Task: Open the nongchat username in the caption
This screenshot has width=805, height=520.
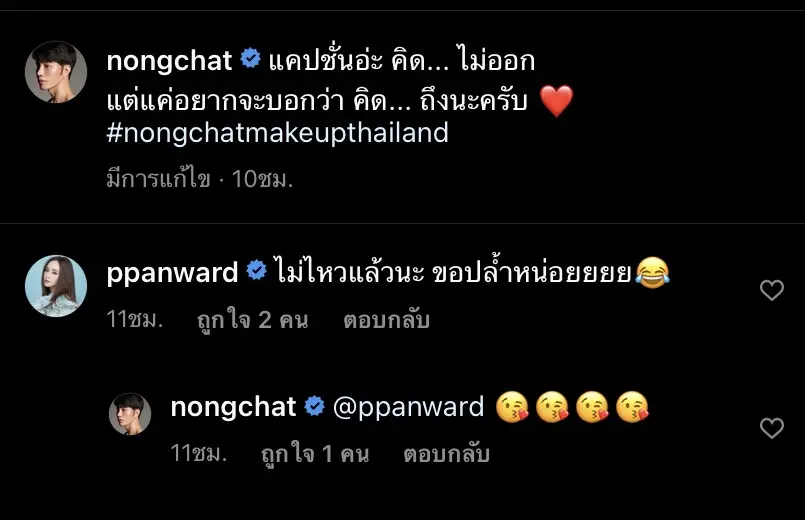Action: [x=169, y=61]
